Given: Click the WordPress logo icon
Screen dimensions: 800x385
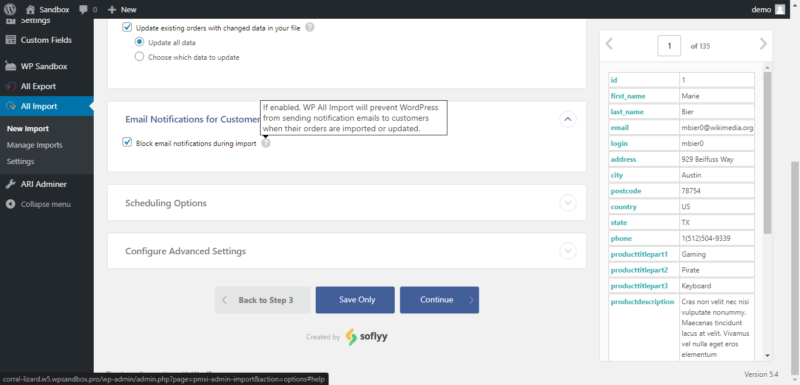Looking at the screenshot, I should (10, 9).
